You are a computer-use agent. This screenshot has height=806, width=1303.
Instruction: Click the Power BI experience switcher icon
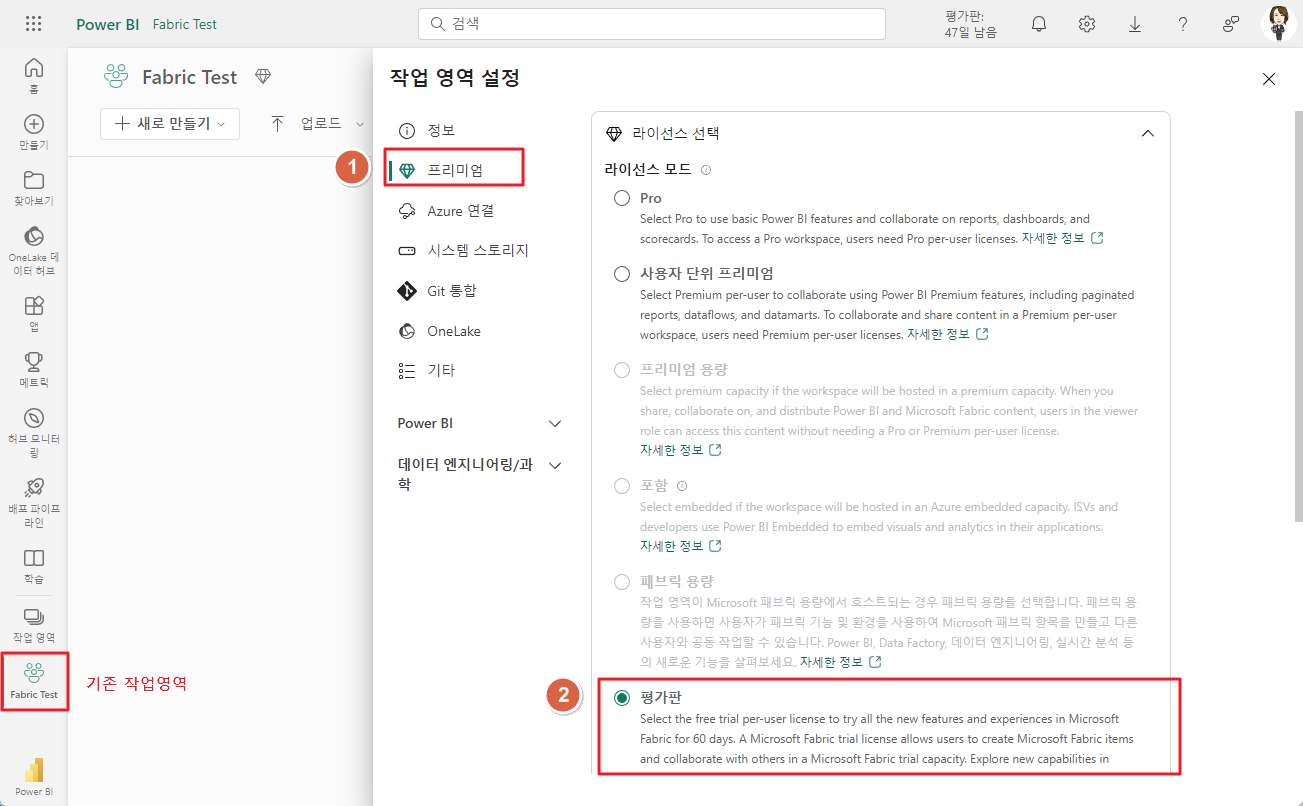coord(34,776)
